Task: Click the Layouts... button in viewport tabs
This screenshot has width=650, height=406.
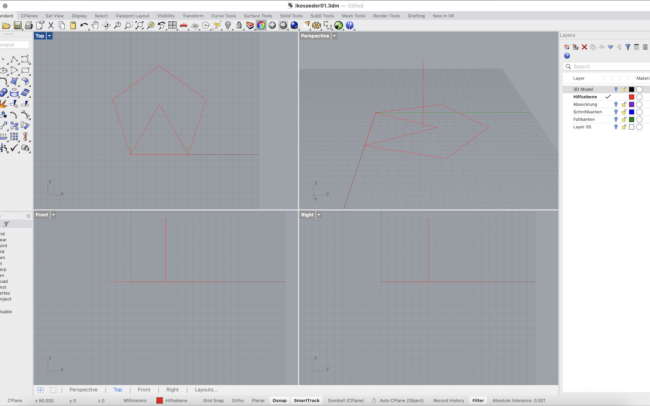Action: point(206,389)
